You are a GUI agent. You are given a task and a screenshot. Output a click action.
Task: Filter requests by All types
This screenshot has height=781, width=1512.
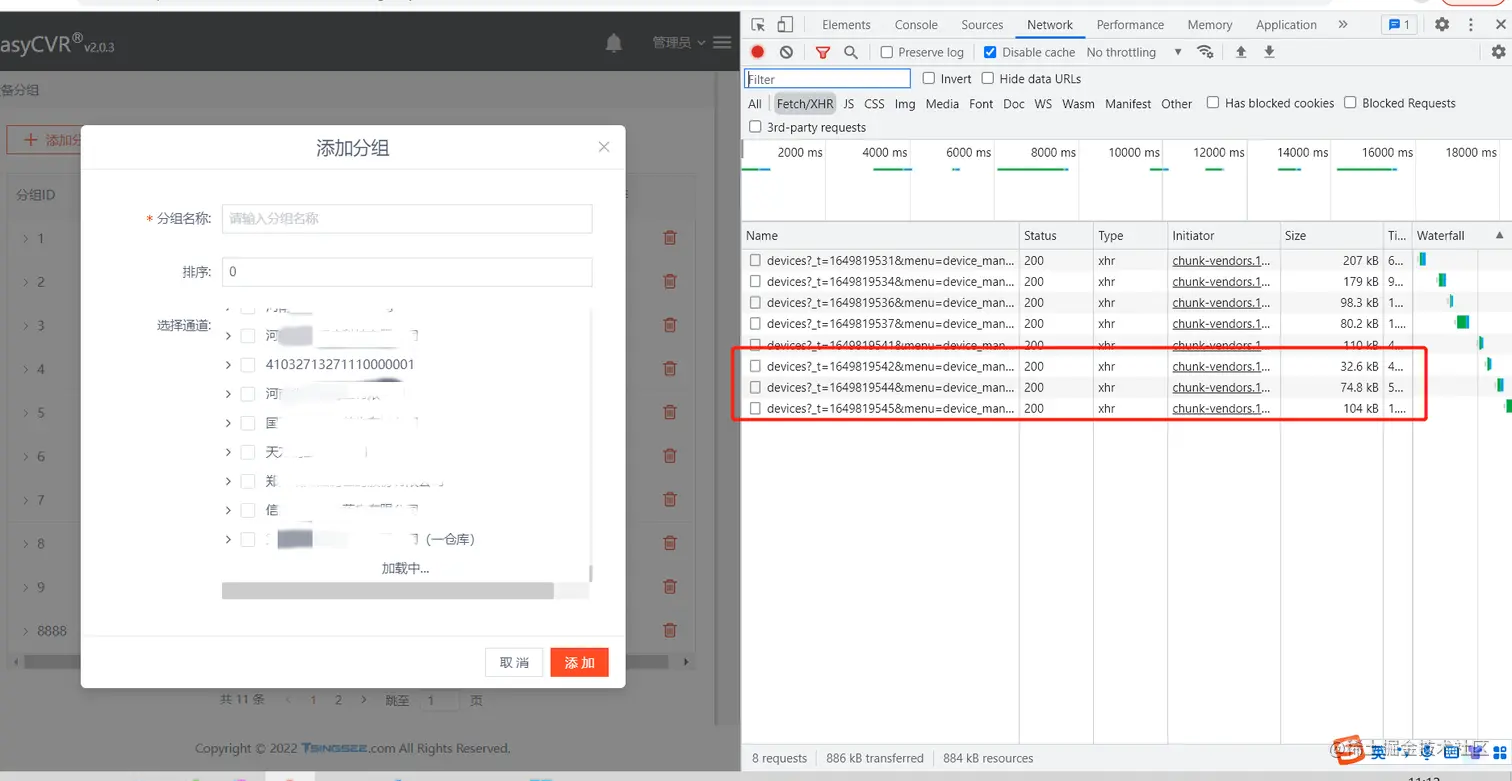click(755, 104)
